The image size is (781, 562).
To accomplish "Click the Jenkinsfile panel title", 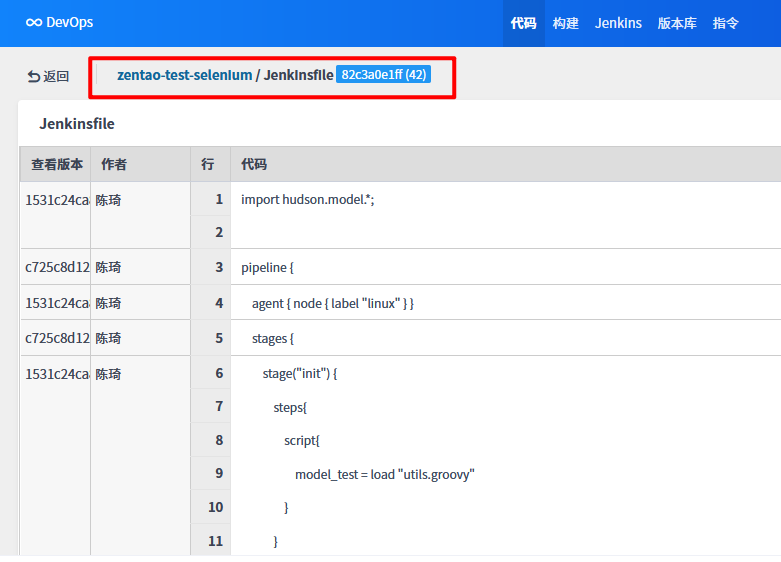I will [x=77, y=124].
